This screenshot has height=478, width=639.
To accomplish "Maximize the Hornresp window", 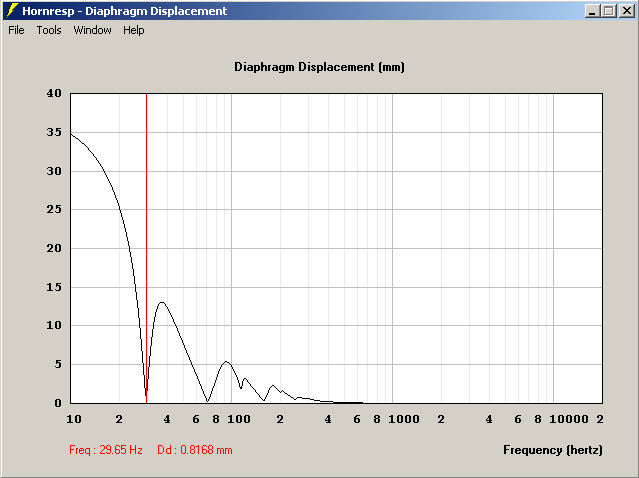I will [609, 11].
